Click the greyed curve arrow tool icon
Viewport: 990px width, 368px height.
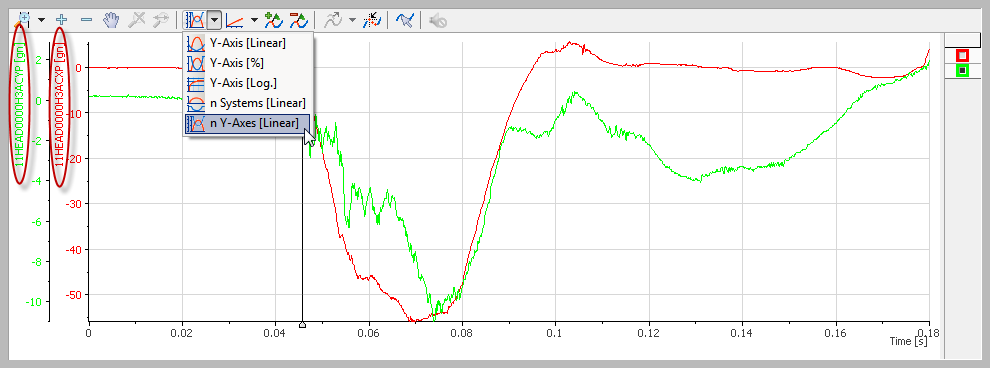tap(333, 20)
